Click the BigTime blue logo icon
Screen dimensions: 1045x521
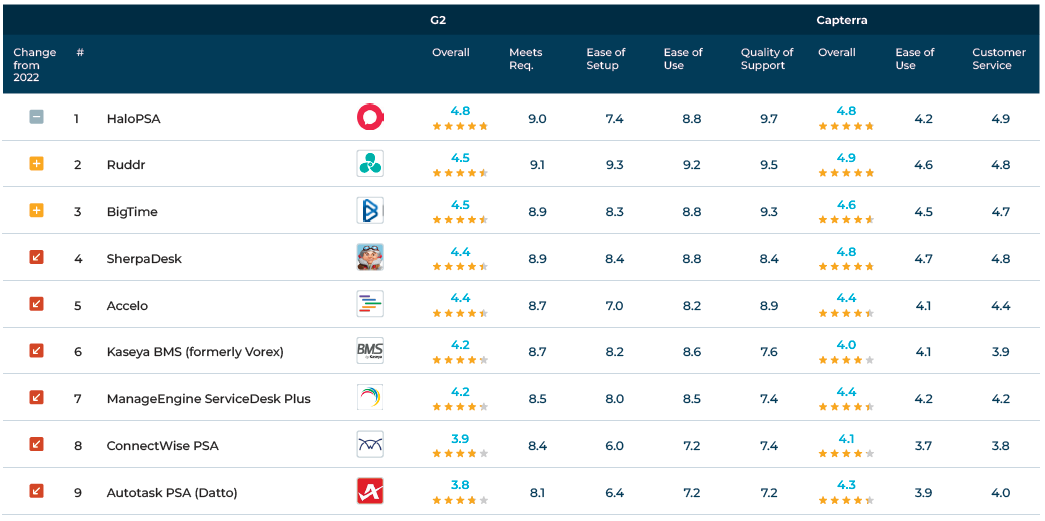(370, 211)
